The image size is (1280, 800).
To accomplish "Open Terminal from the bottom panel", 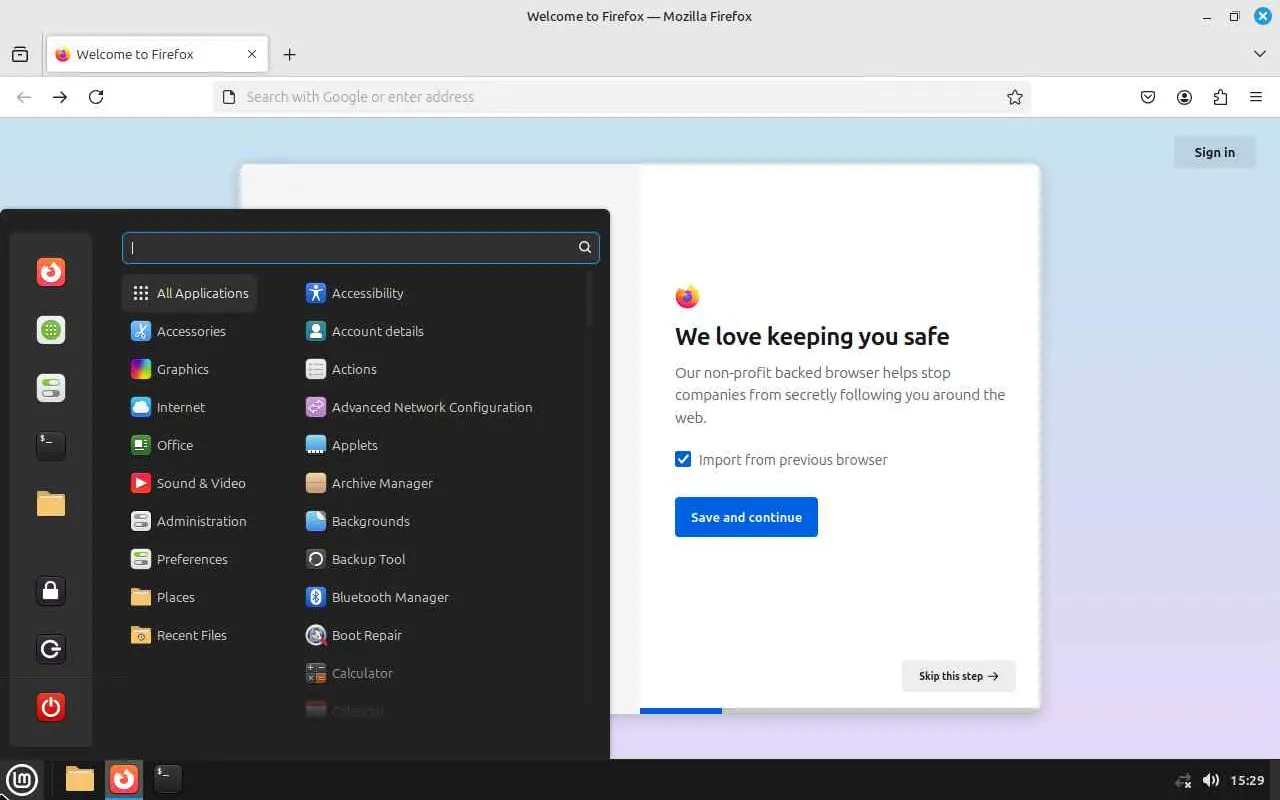I will pyautogui.click(x=168, y=777).
